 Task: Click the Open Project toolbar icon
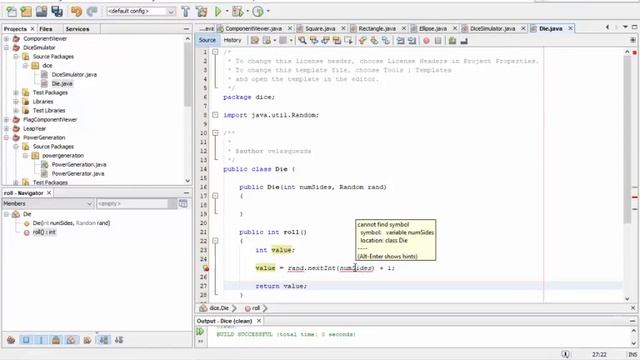tap(41, 11)
